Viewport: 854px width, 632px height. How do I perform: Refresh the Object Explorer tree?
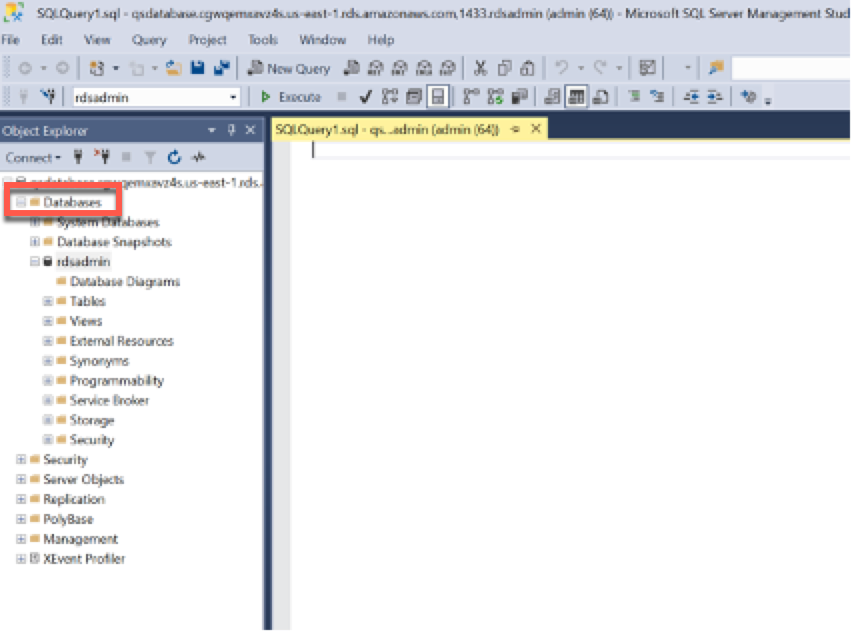tap(174, 157)
